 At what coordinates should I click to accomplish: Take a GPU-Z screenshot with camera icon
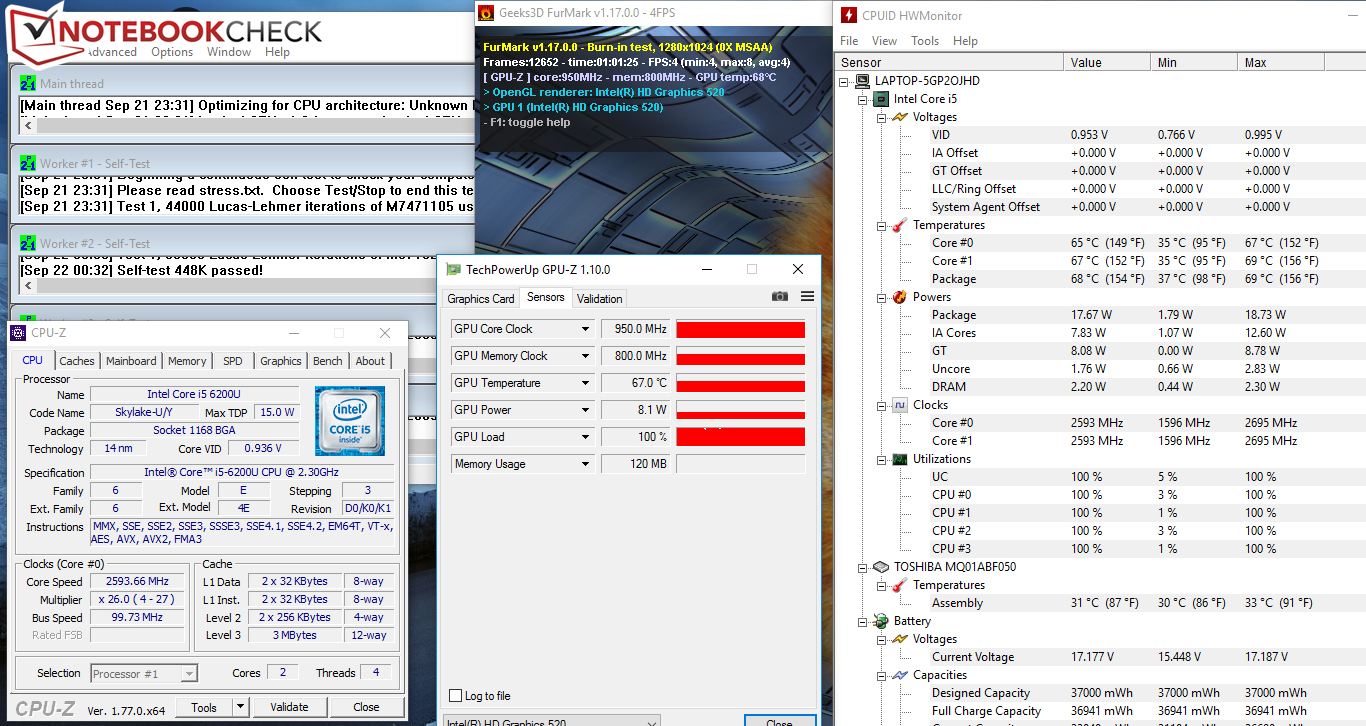(780, 297)
